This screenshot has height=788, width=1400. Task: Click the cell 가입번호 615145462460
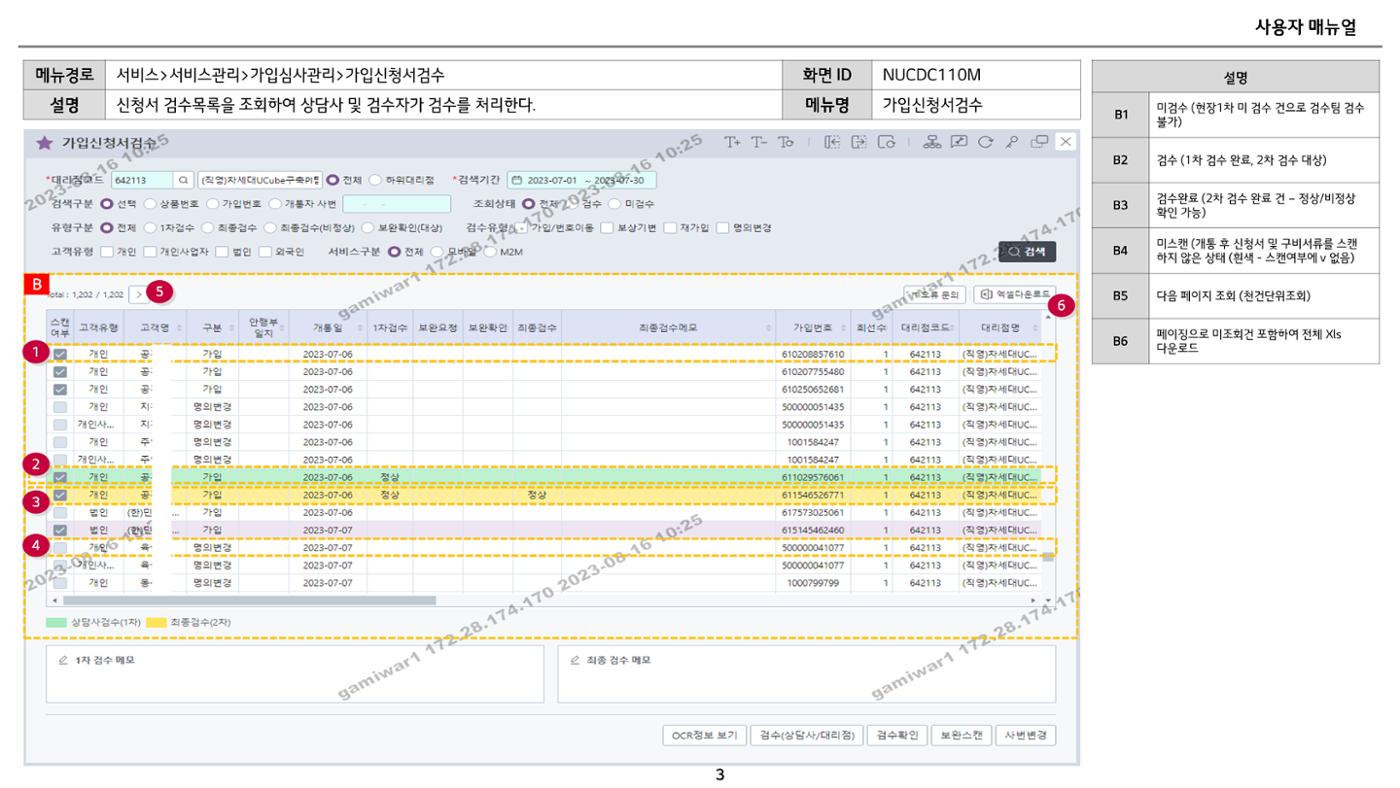pos(814,530)
